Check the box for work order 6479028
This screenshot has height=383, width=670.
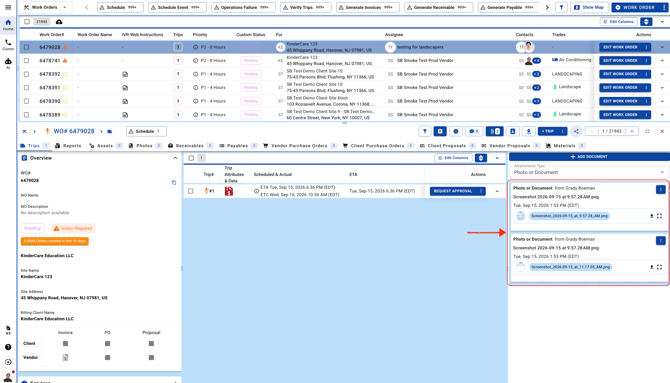pos(26,47)
